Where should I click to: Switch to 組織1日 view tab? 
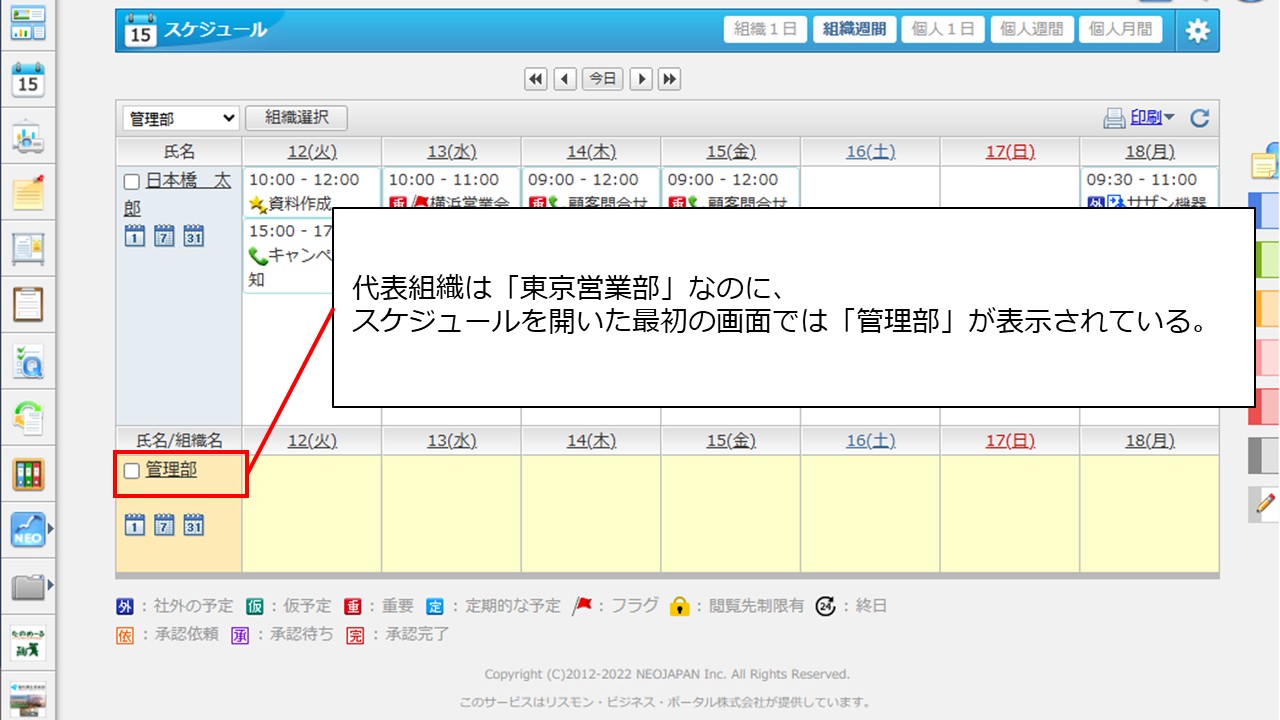(x=765, y=30)
